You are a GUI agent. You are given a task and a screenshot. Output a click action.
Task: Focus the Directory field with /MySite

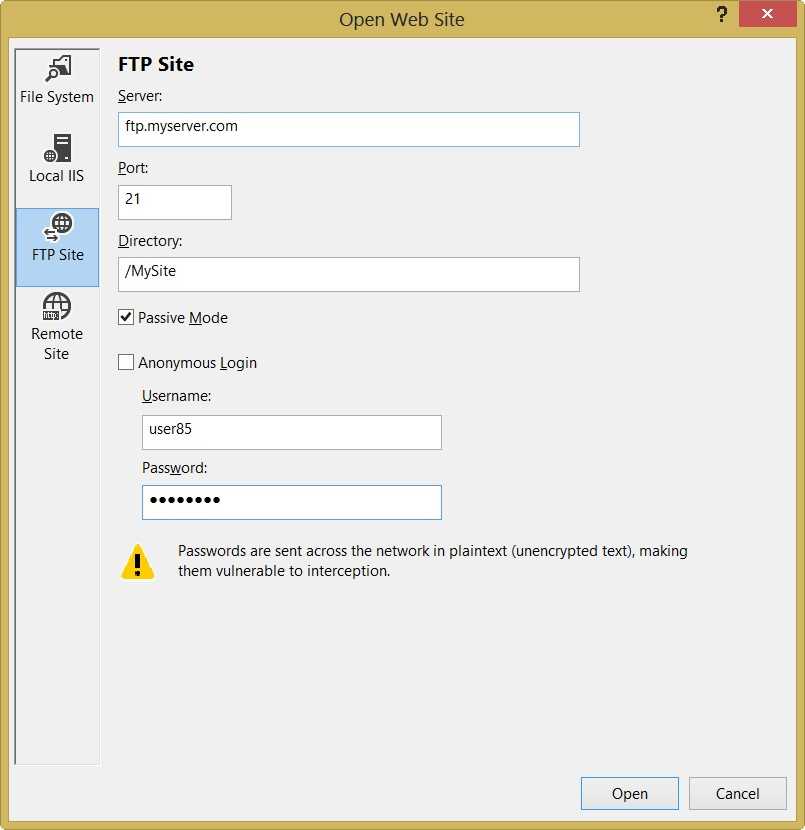[348, 274]
